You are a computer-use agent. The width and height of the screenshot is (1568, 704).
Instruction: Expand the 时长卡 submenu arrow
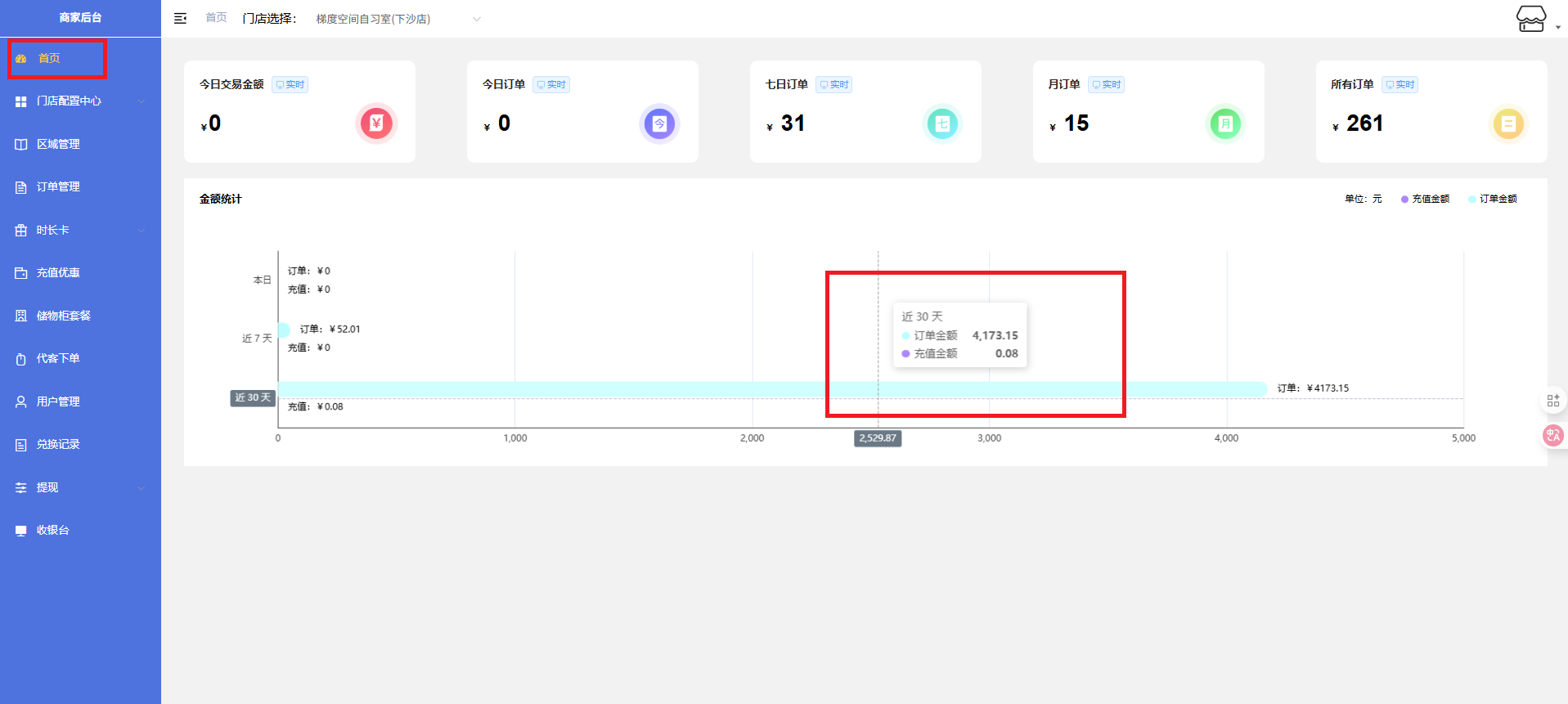click(x=141, y=231)
